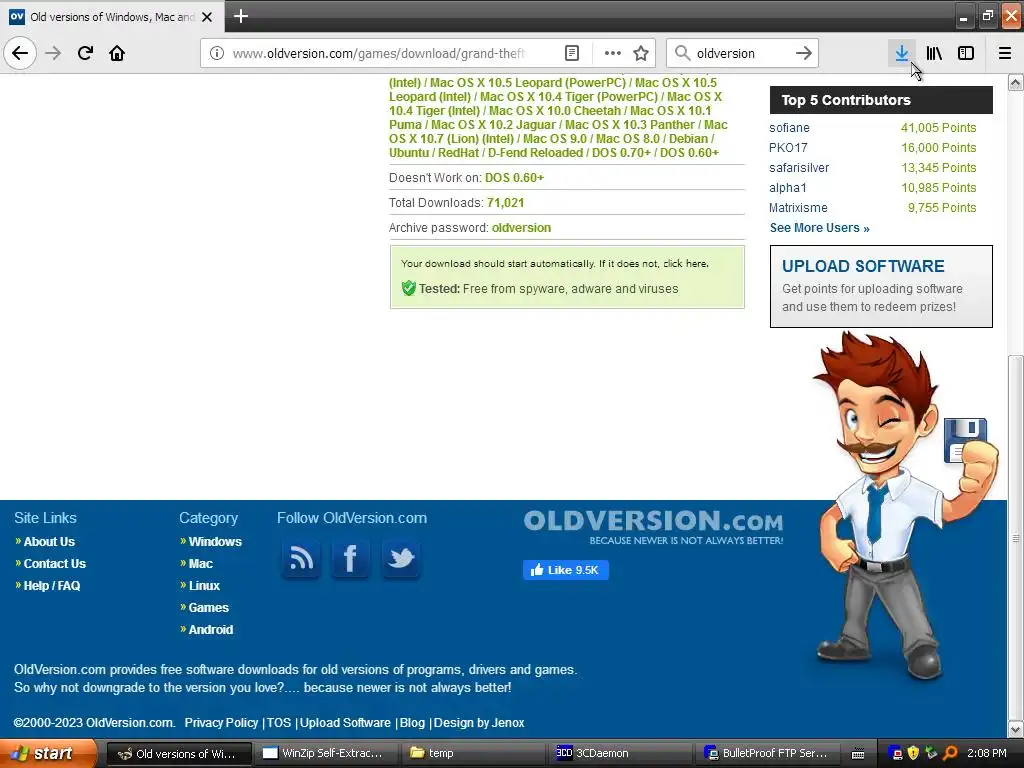The width and height of the screenshot is (1024, 768).
Task: Open Android category footer link
Action: click(210, 630)
